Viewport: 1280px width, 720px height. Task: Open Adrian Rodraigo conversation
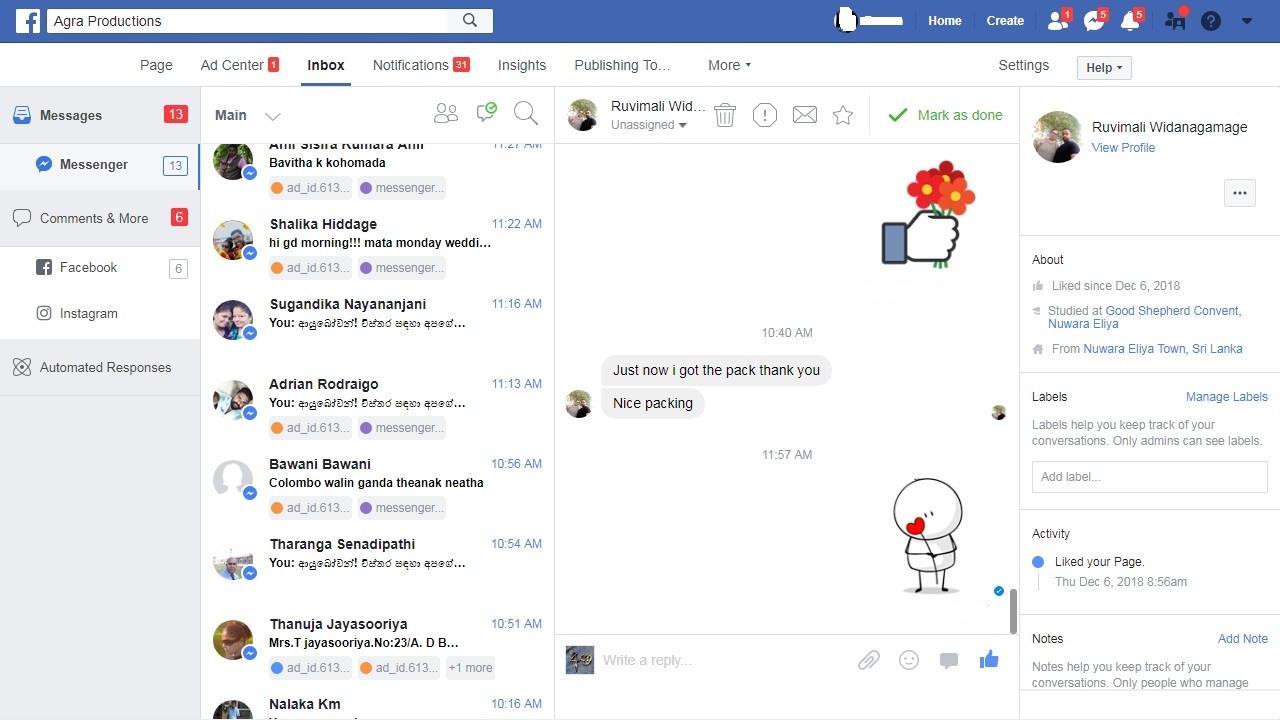[x=378, y=406]
